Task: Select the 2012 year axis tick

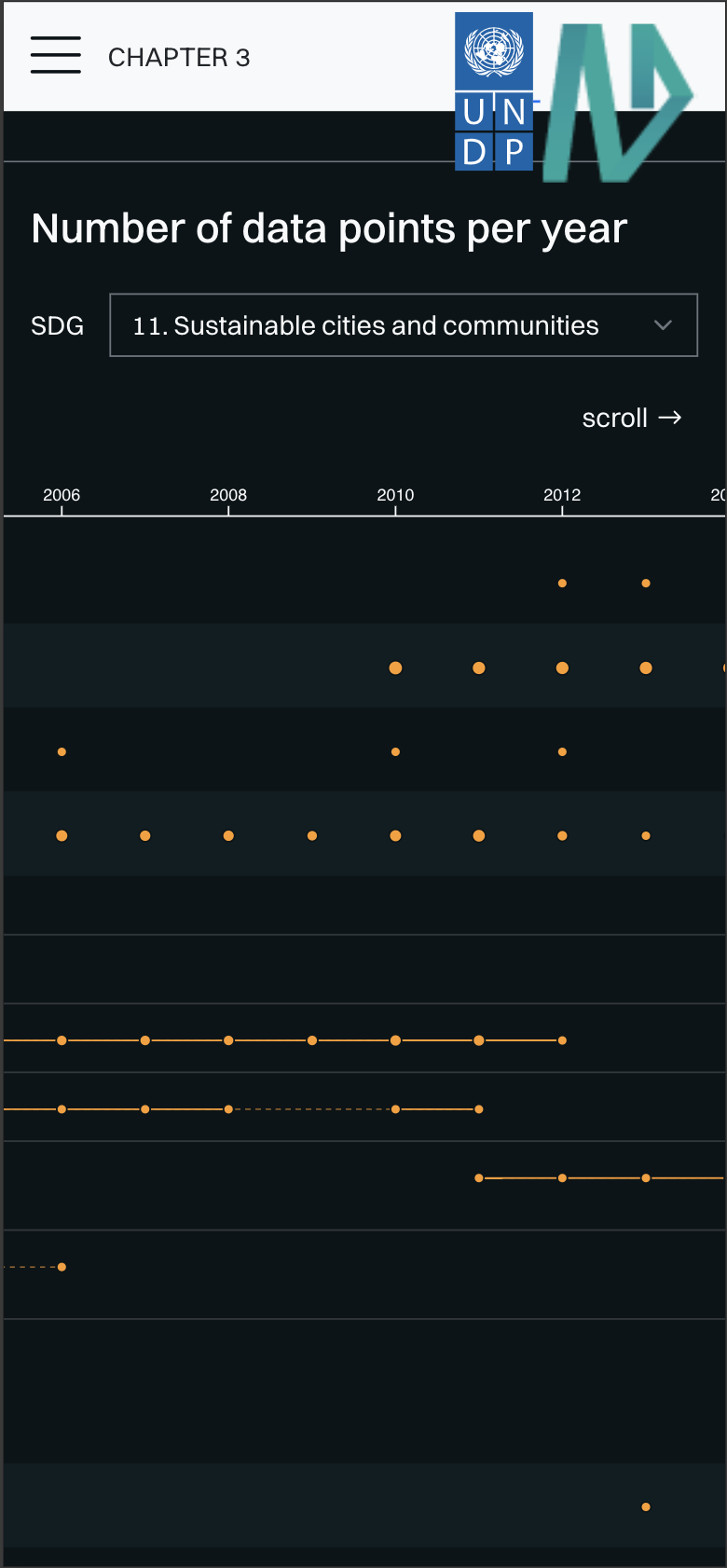Action: [562, 495]
